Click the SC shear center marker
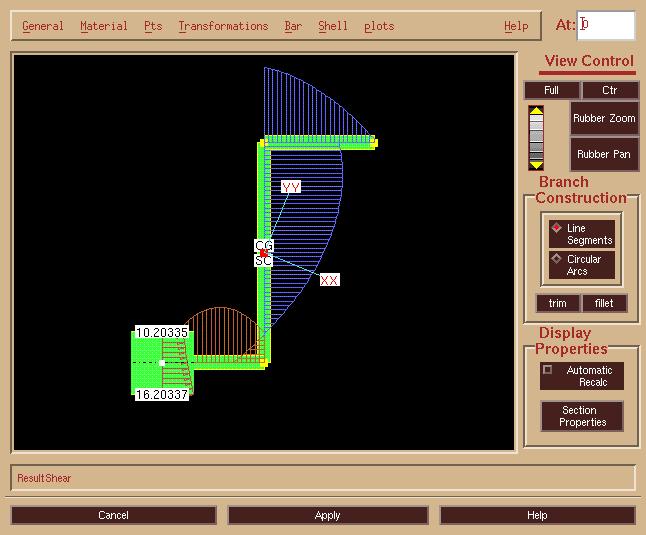This screenshot has height=535, width=646. tap(263, 260)
